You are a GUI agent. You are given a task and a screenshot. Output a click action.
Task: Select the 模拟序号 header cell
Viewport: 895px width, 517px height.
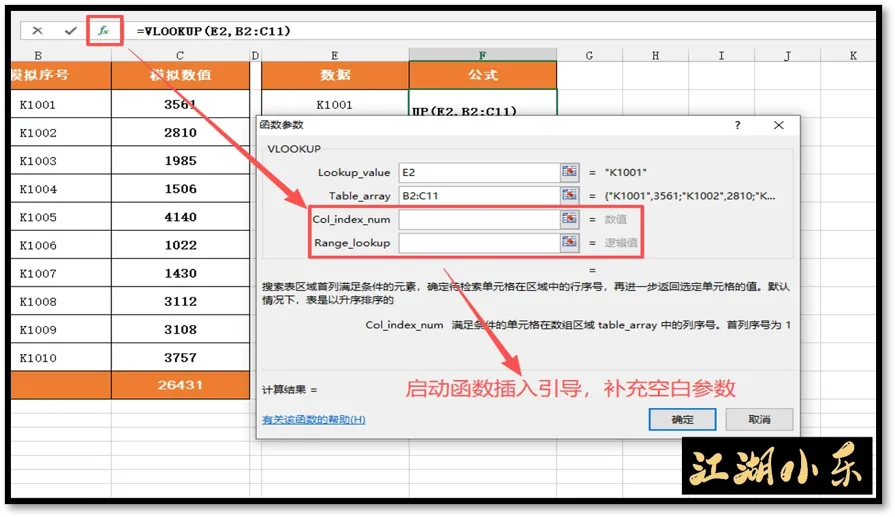point(61,75)
